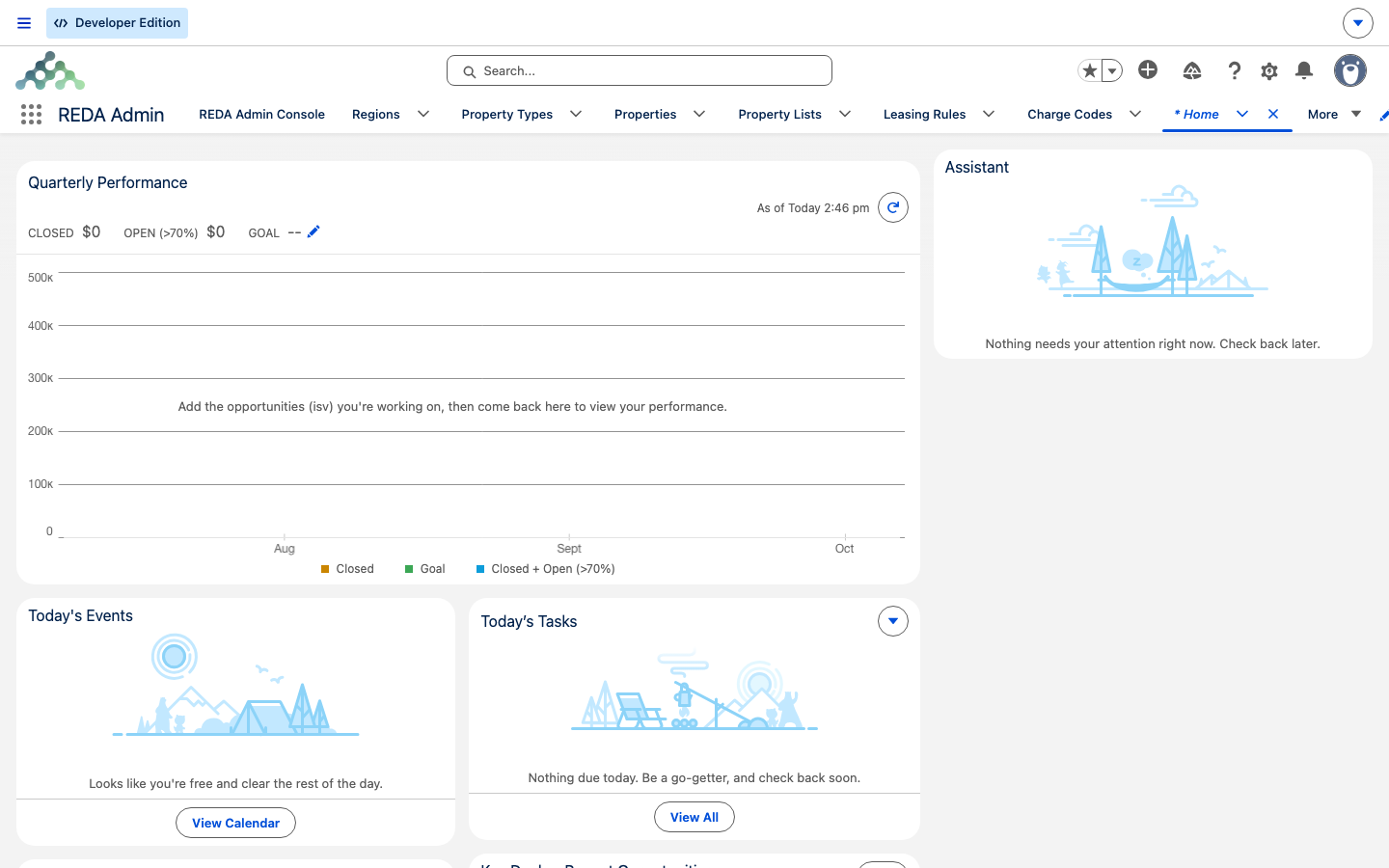Switch to the Charge Codes tab
The width and height of the screenshot is (1389, 868).
coord(1070,114)
